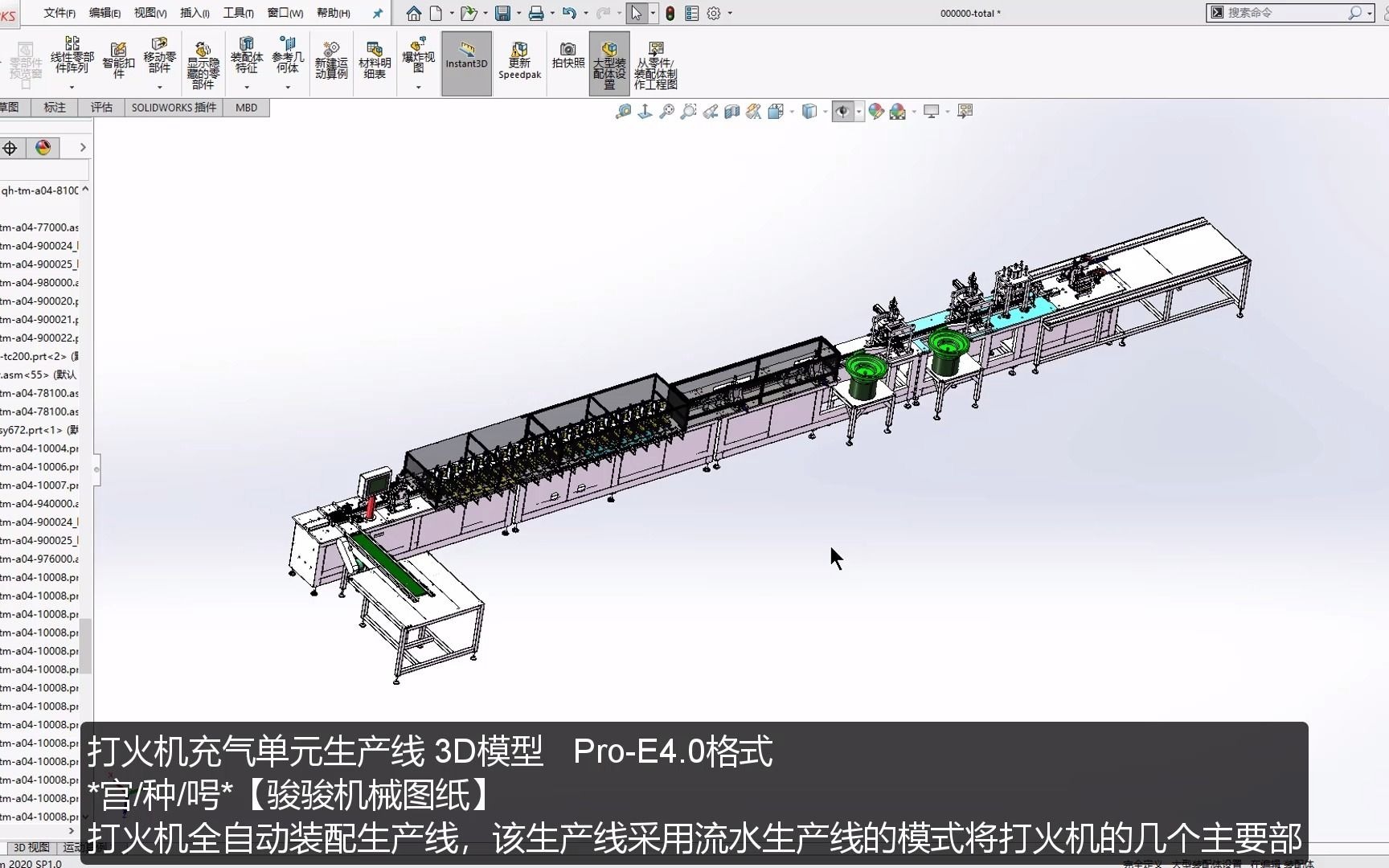Expand the panel tabs chevron arrow

tap(82, 148)
